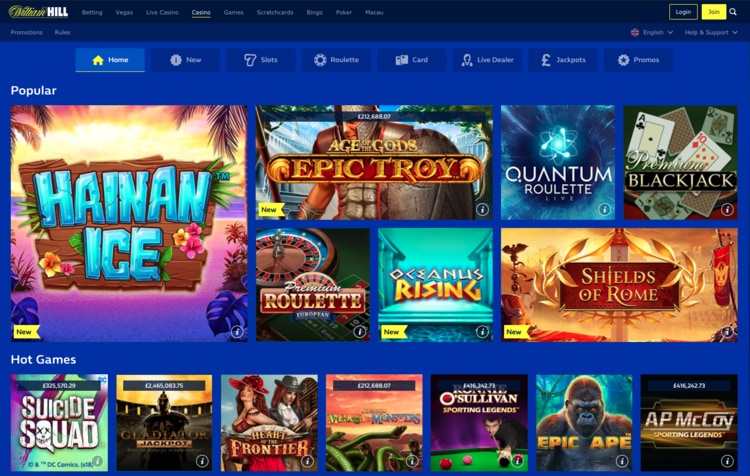This screenshot has height=476, width=750.
Task: Open Macau in the top menu
Action: [374, 12]
